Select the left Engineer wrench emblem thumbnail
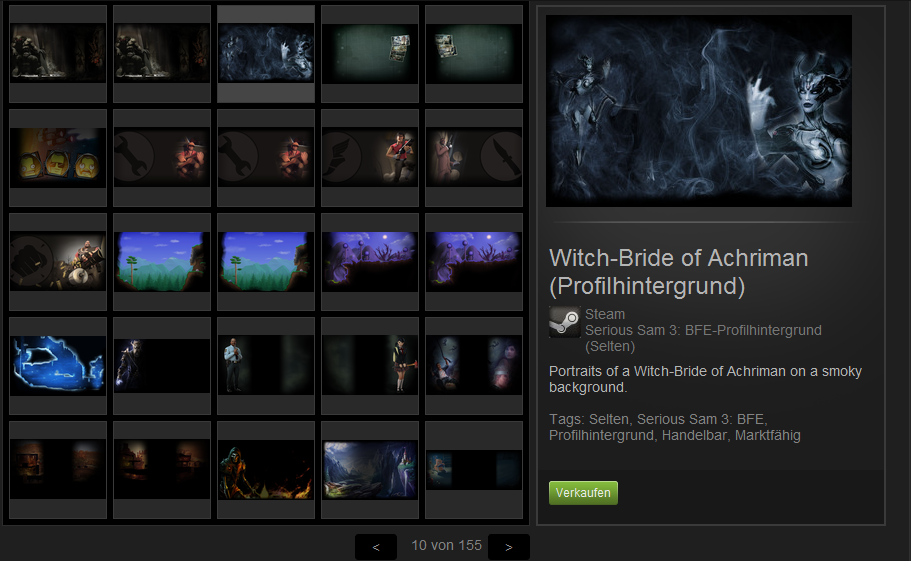The height and width of the screenshot is (561, 911). point(162,157)
